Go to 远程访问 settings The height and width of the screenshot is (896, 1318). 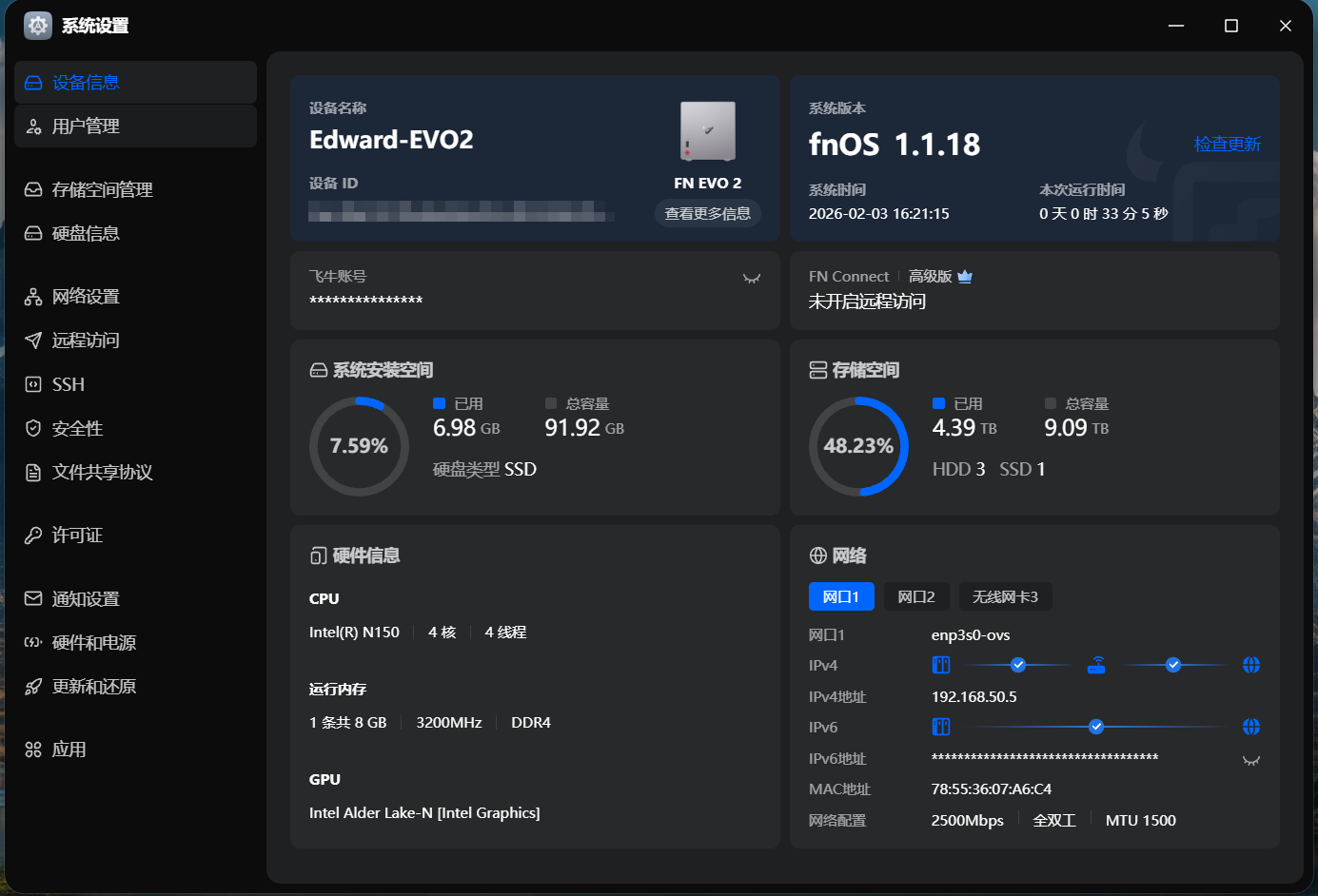86,341
